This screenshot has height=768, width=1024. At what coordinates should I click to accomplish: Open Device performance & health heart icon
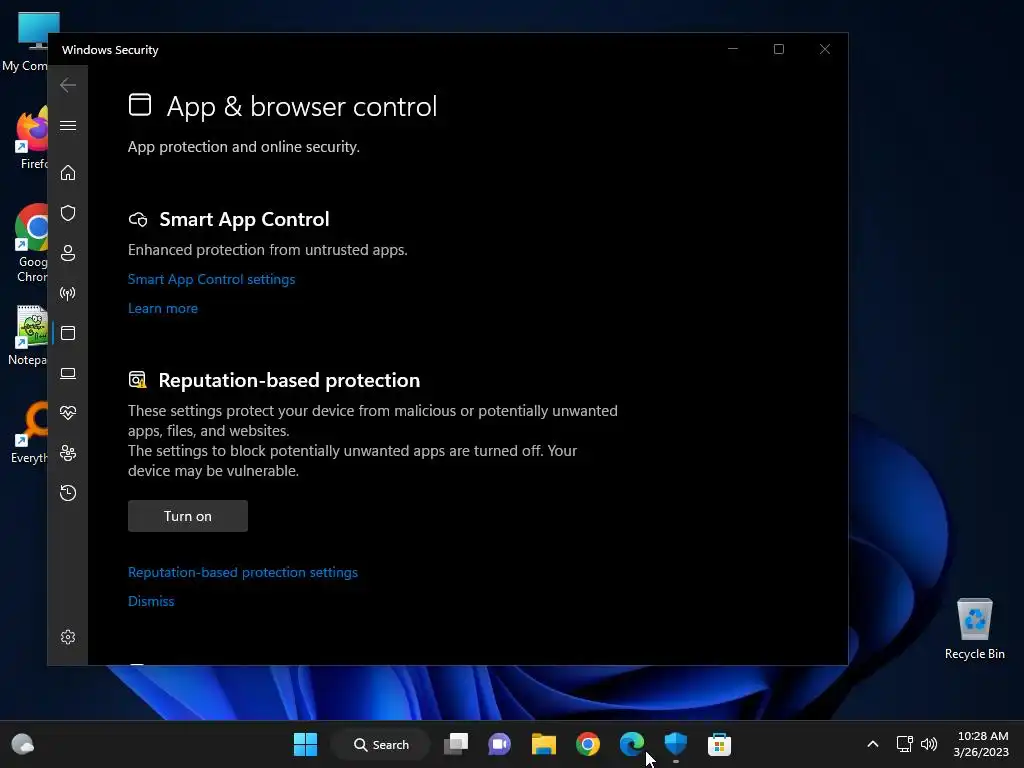68,413
